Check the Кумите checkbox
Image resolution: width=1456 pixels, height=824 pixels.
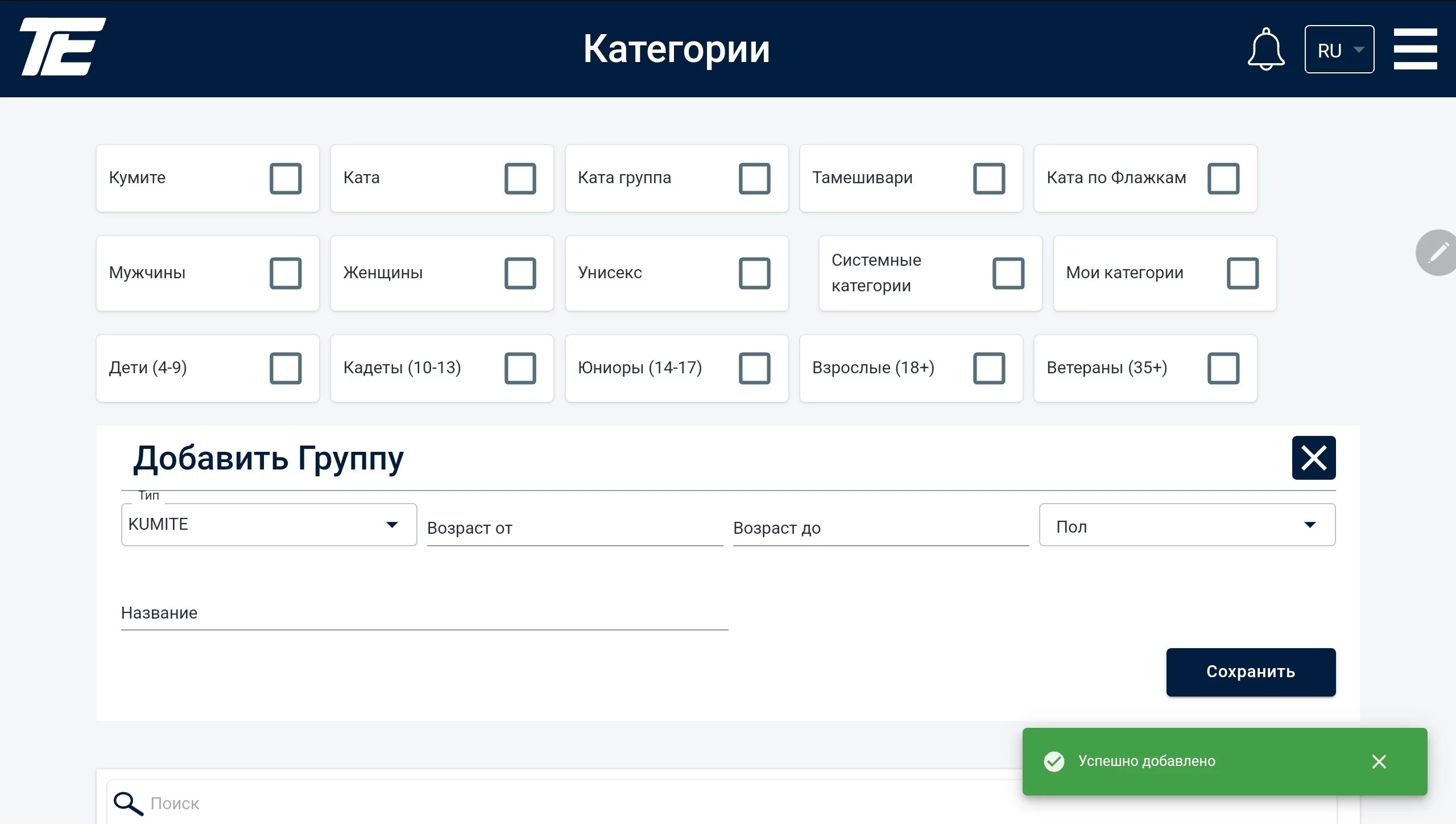tap(286, 179)
